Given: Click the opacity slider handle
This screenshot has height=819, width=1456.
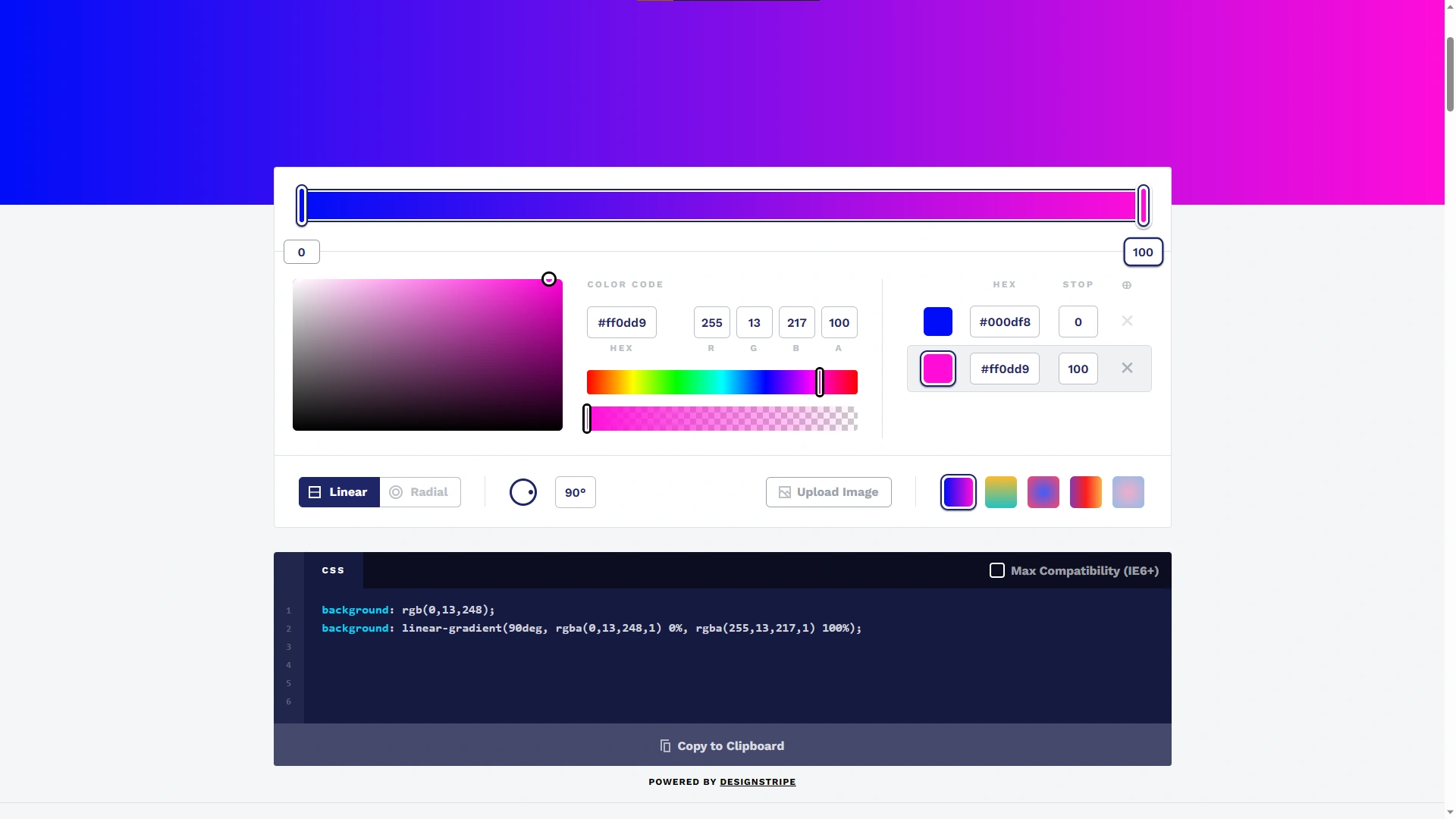Looking at the screenshot, I should coord(586,418).
